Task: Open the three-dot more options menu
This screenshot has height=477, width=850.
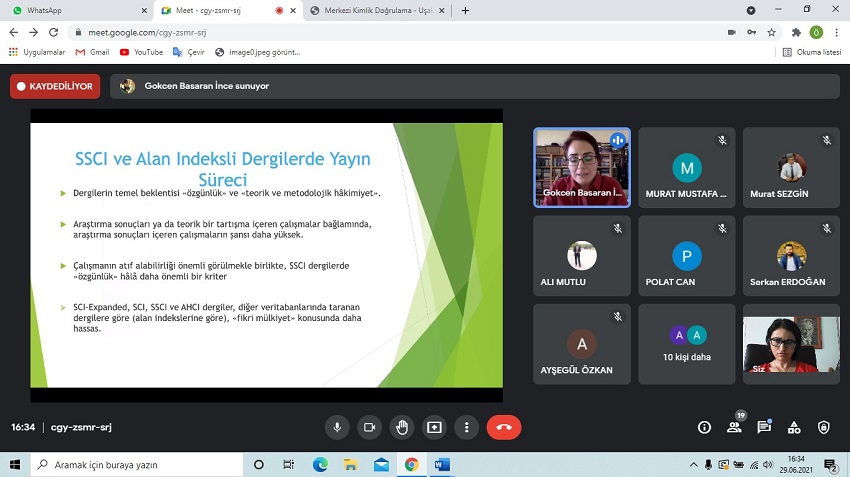Action: [x=466, y=427]
